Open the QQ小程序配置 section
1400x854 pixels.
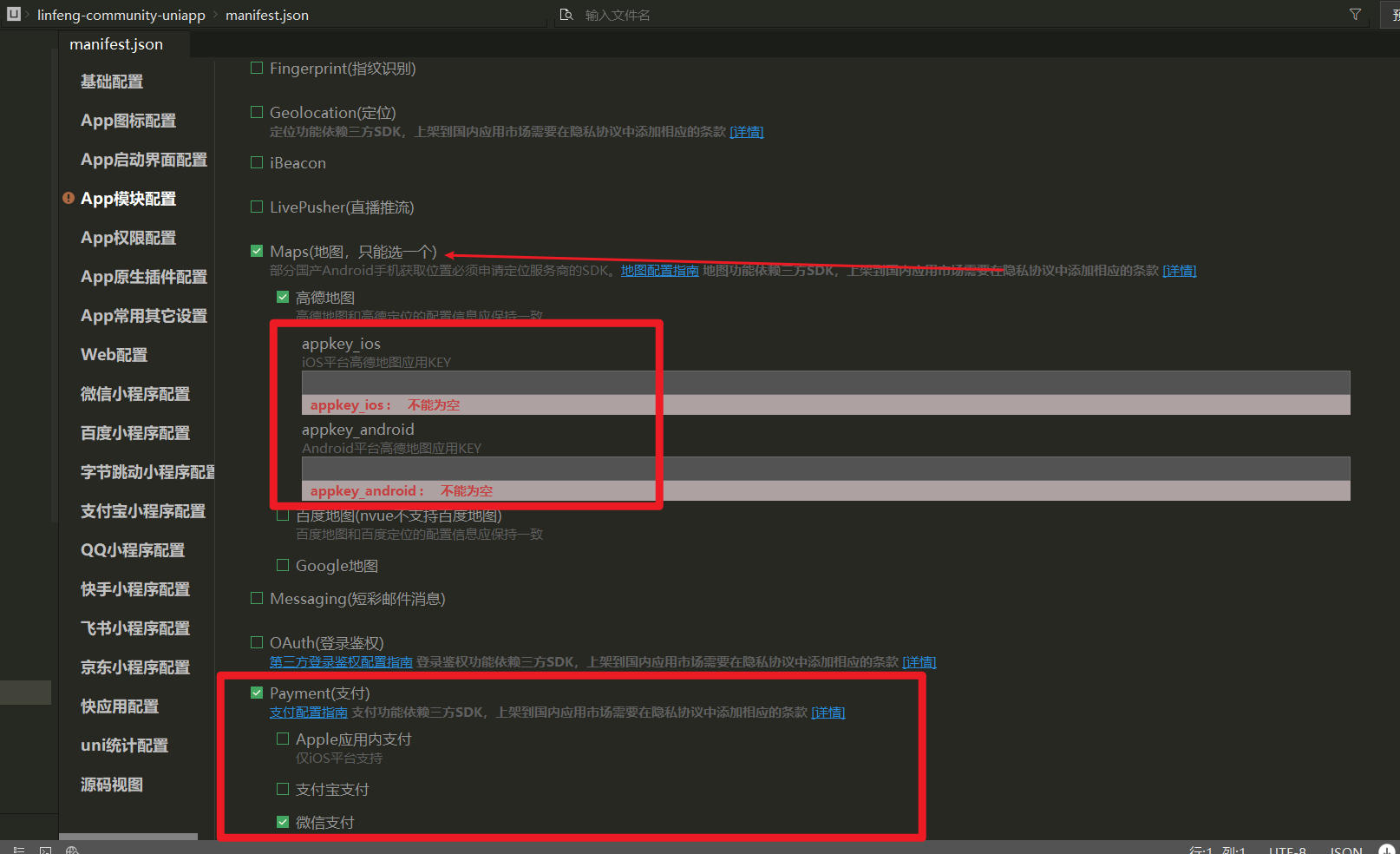(x=133, y=550)
